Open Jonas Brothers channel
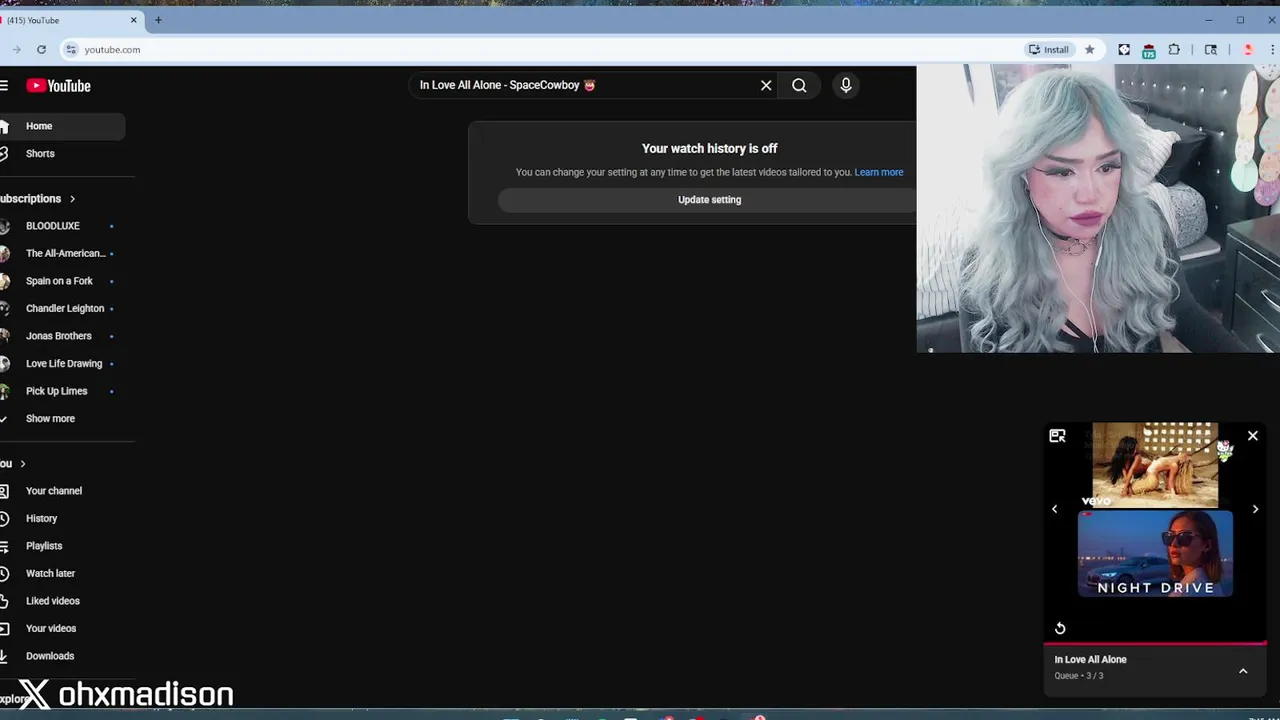Screen dimensions: 1280x720 coord(59,336)
